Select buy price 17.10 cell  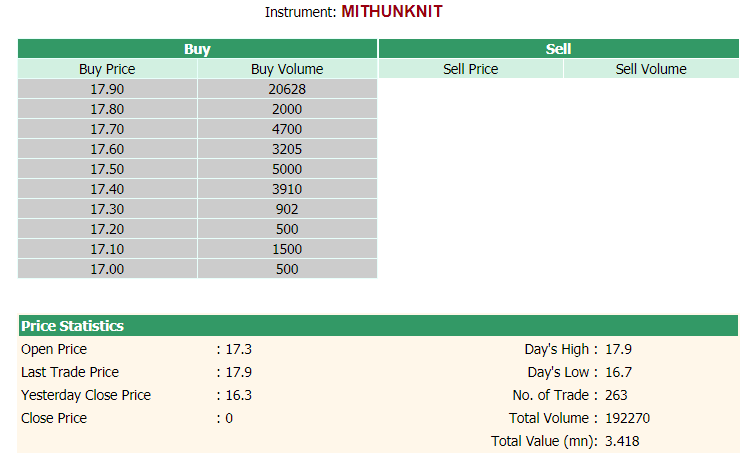(x=107, y=249)
